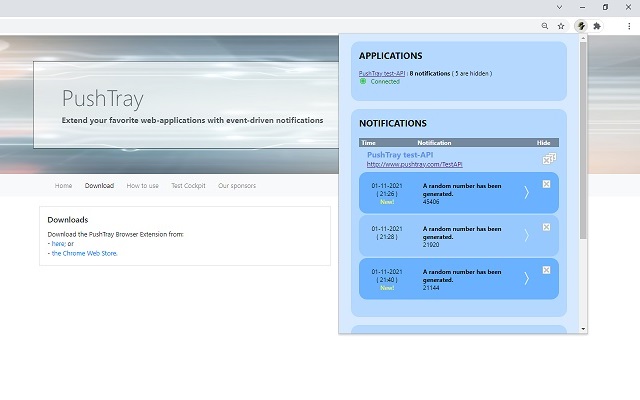Screen dimensions: 640x400
Task: Click the popup scrollbar down arrow
Action: tap(583, 329)
